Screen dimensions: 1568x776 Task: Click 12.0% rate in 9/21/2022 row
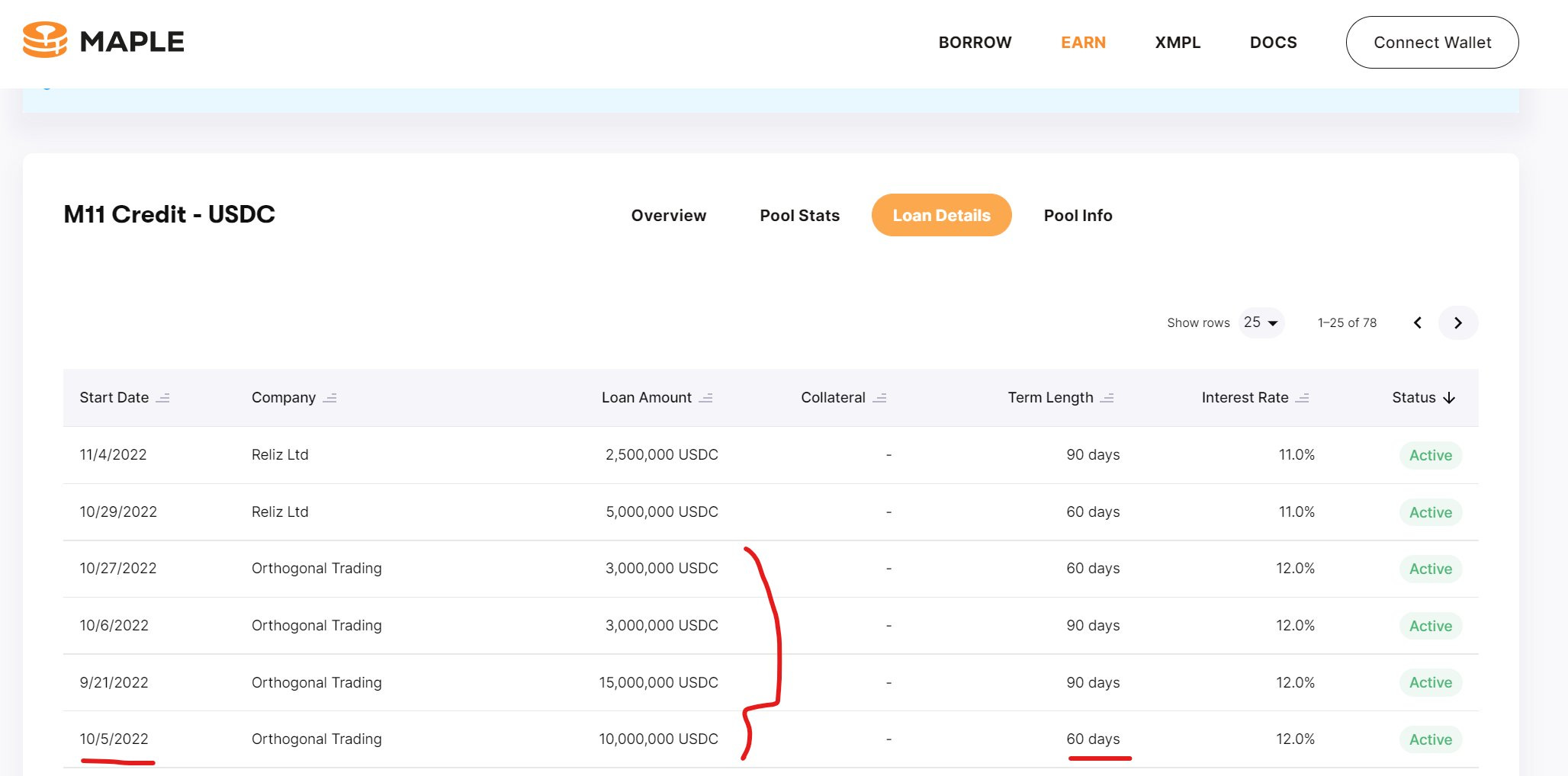pyautogui.click(x=1295, y=682)
